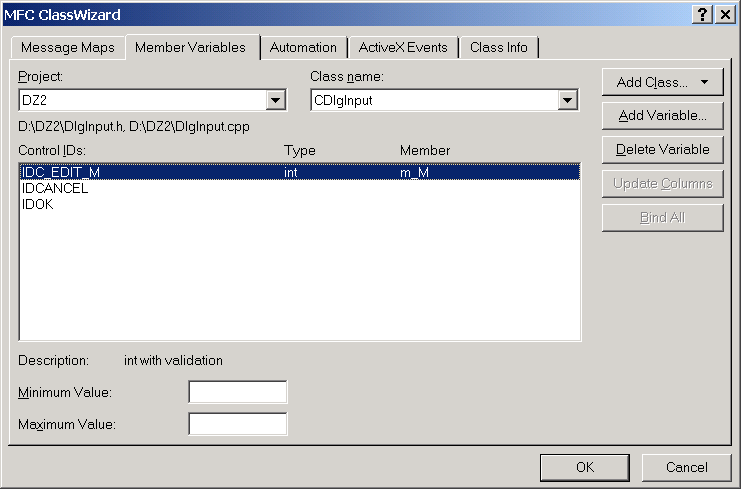Dismiss the dialog with Cancel
This screenshot has width=741, height=489.
coord(686,467)
